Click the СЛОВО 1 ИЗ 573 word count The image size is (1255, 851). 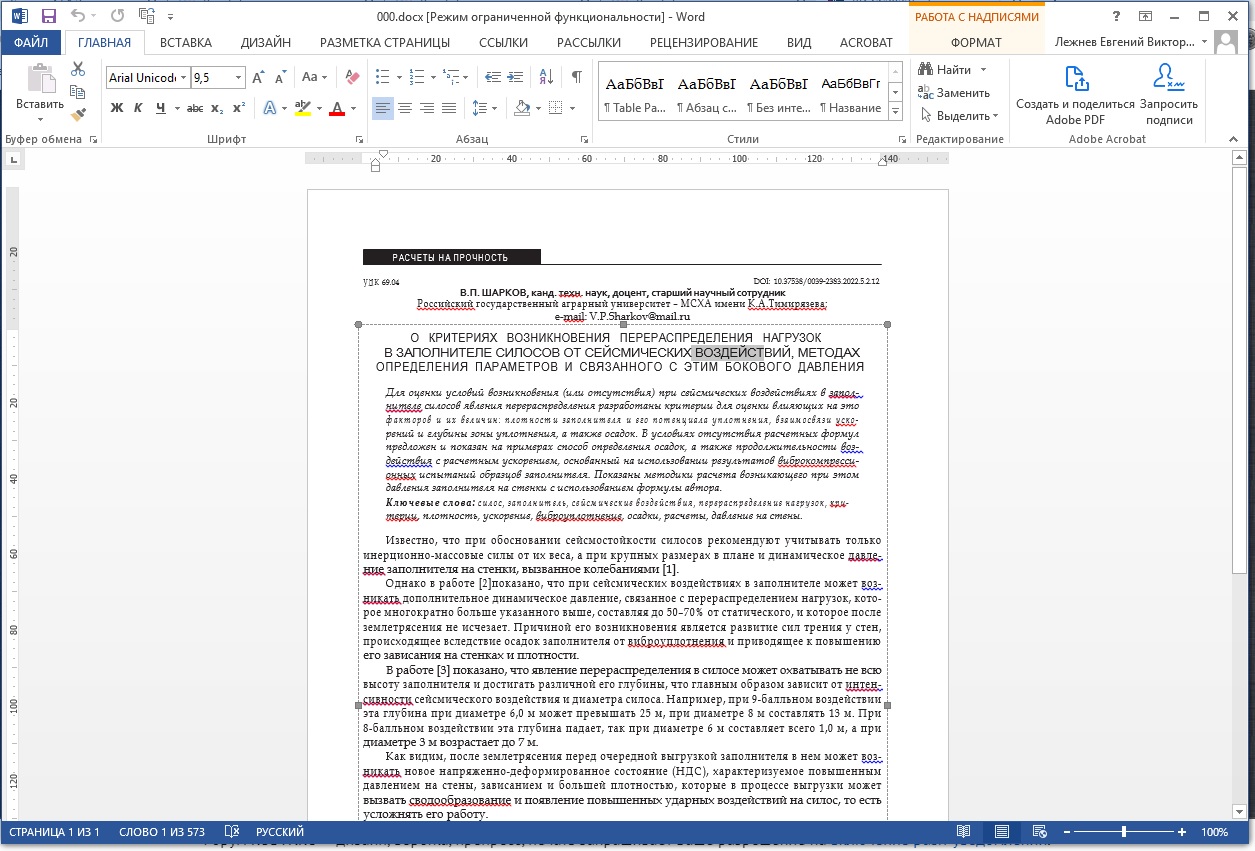[161, 832]
